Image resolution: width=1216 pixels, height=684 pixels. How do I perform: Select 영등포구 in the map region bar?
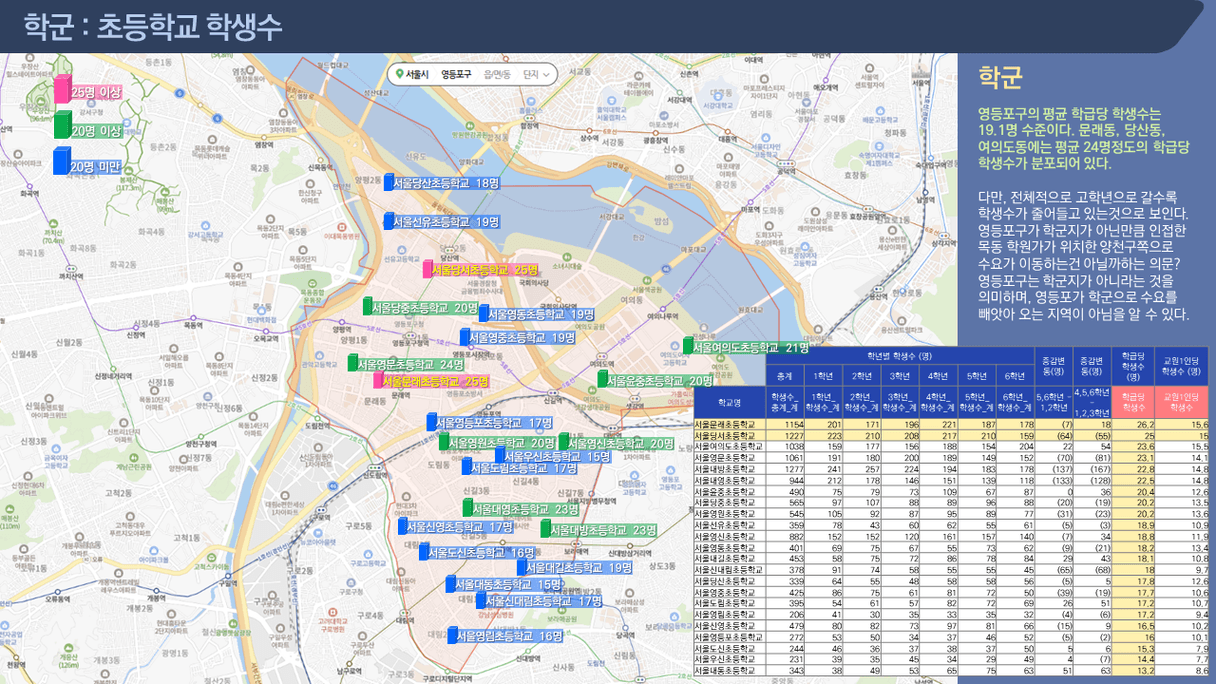pyautogui.click(x=456, y=74)
